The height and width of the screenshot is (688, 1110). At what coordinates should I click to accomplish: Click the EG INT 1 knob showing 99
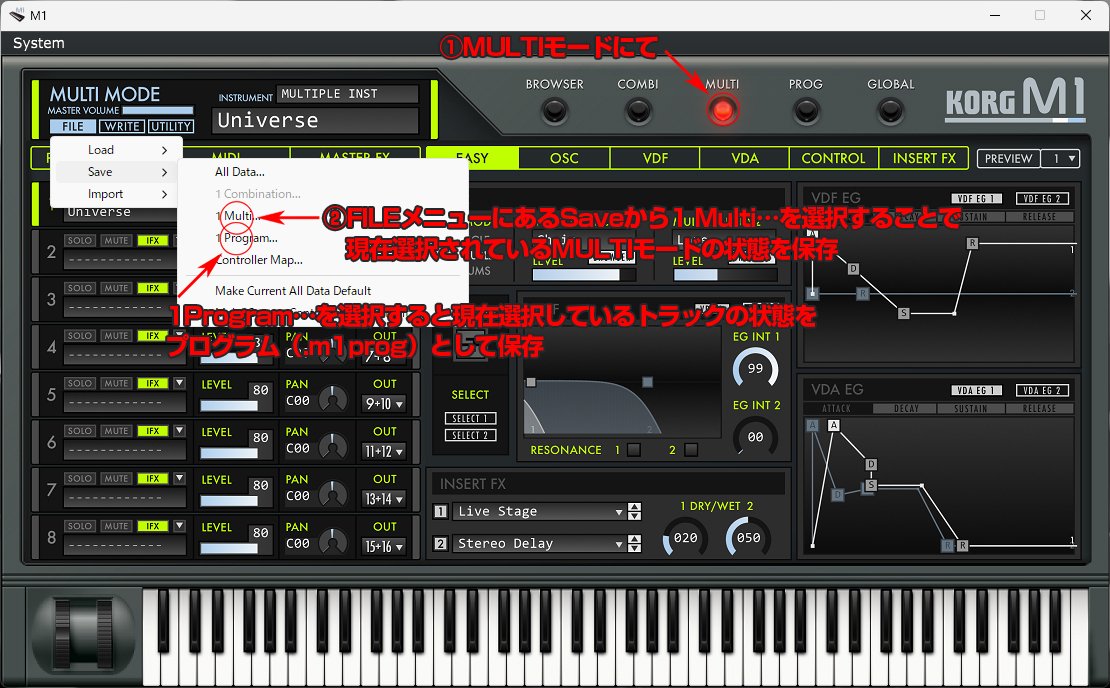(x=756, y=370)
